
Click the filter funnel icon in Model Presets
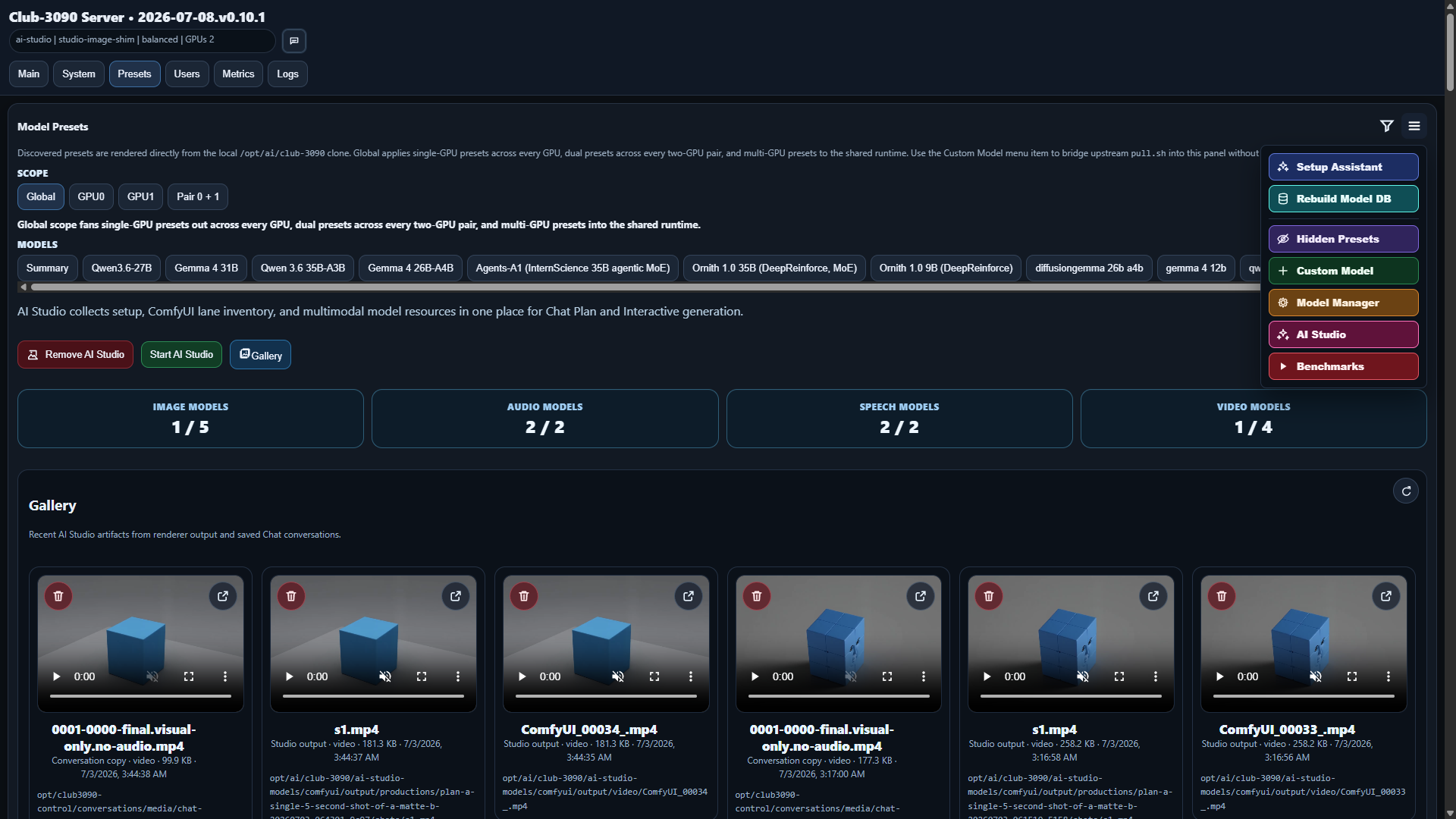pyautogui.click(x=1386, y=126)
